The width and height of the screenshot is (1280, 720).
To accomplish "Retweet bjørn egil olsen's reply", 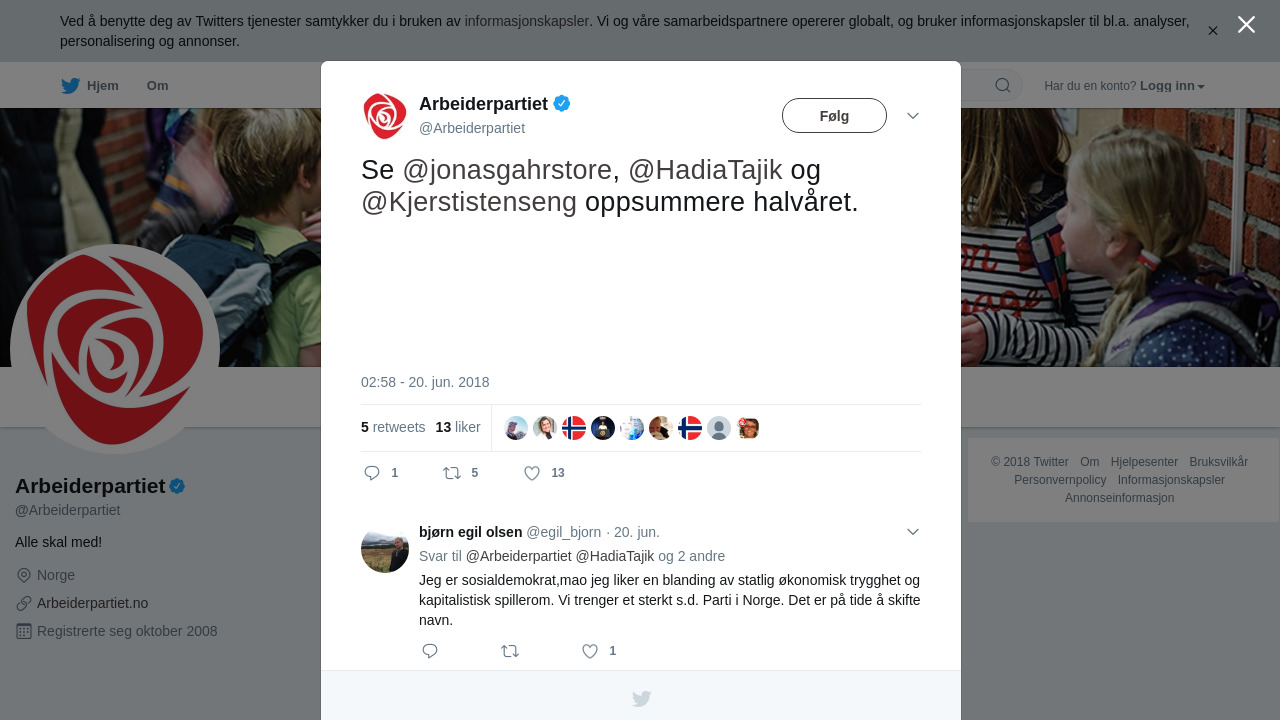I will [x=510, y=651].
